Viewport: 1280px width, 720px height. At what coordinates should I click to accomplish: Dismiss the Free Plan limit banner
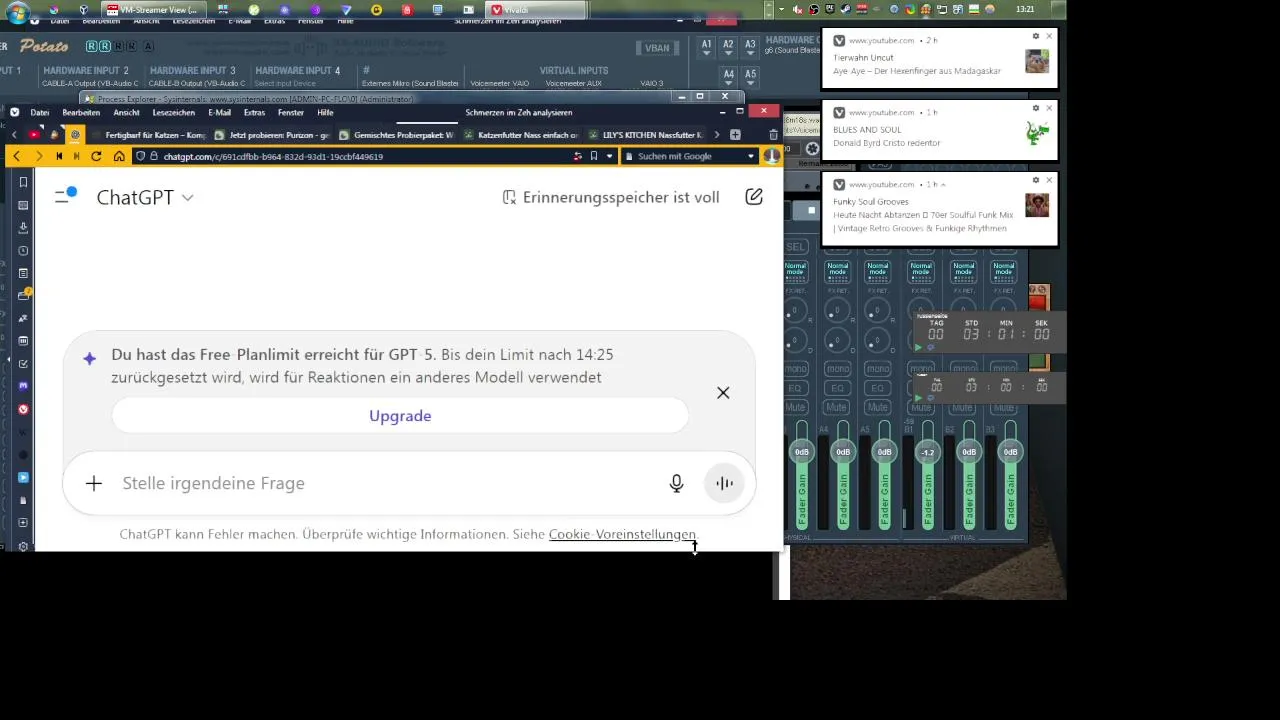723,393
